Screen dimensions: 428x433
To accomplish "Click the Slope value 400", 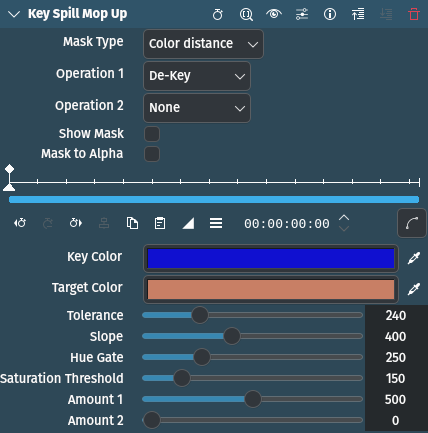I will pos(396,336).
